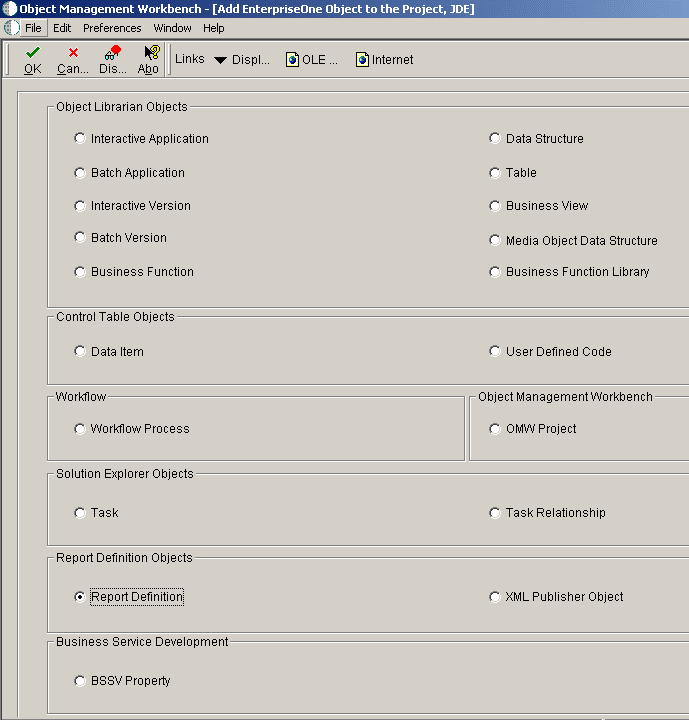689x720 pixels.
Task: Open the Preferences menu
Action: [112, 28]
